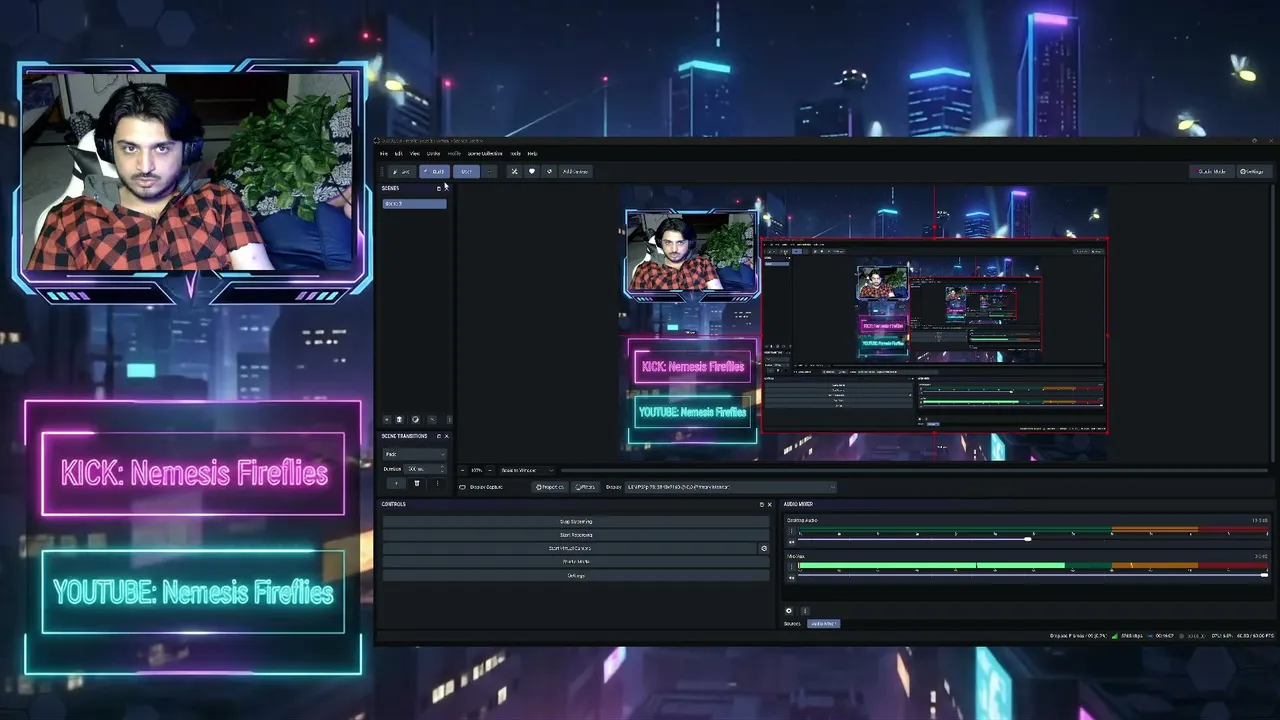Click the Display Capture source icon
This screenshot has height=720, width=1280.
coord(462,487)
